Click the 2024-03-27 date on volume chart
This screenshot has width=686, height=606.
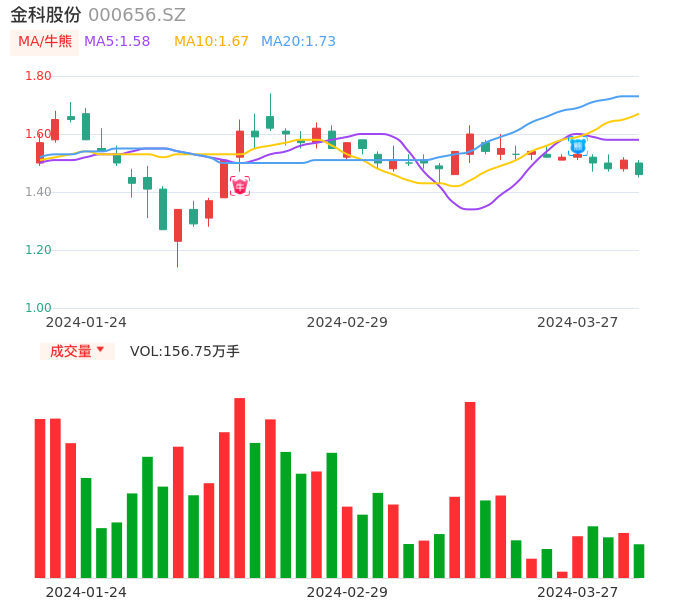pyautogui.click(x=578, y=592)
